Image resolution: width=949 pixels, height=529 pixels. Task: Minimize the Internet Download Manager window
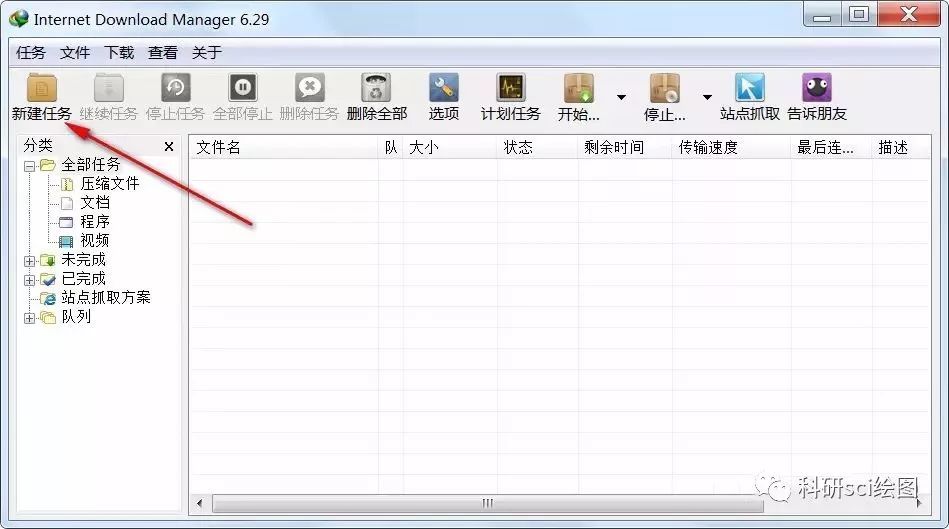(822, 13)
